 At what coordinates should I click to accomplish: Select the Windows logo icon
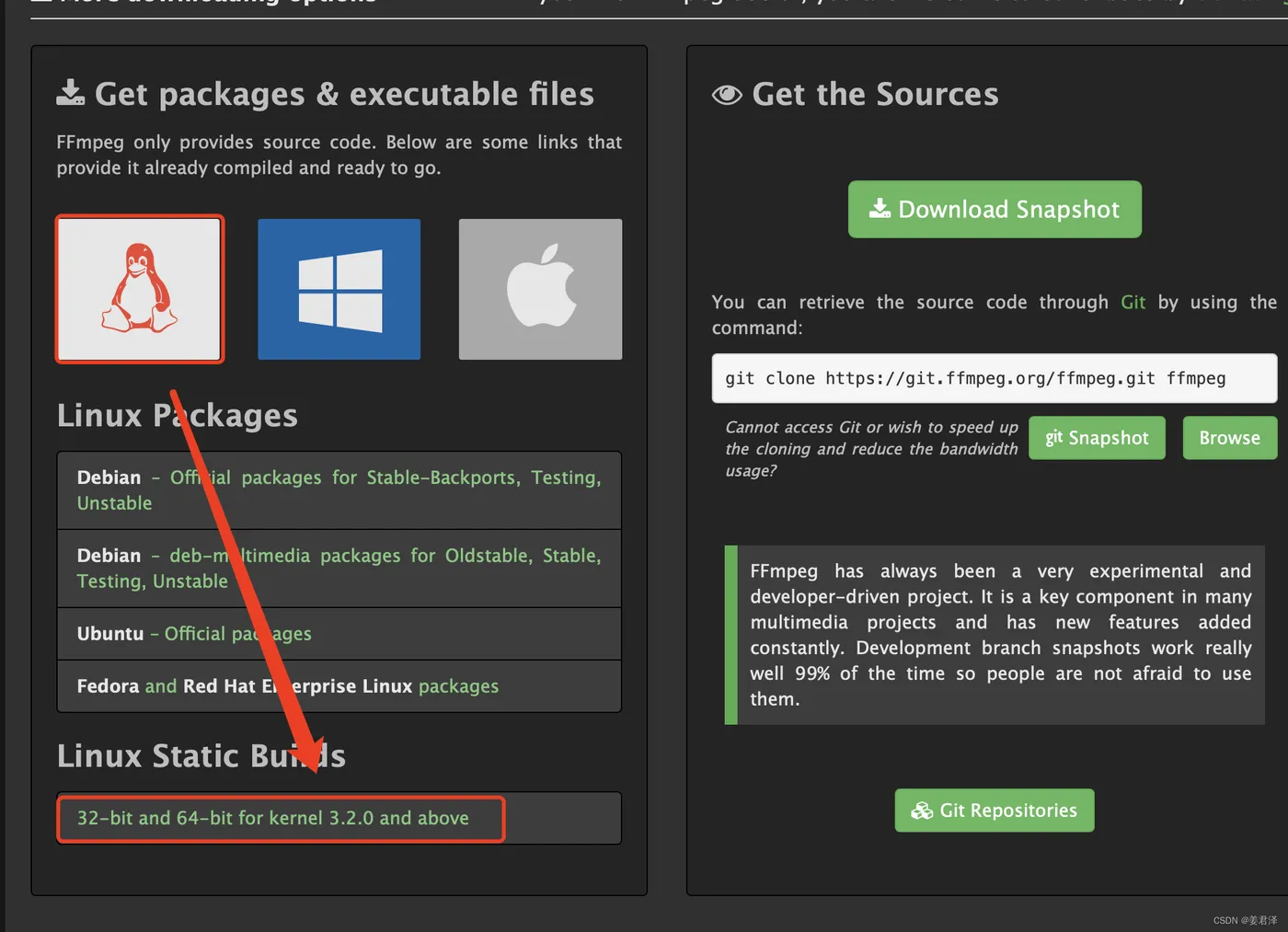click(x=339, y=289)
